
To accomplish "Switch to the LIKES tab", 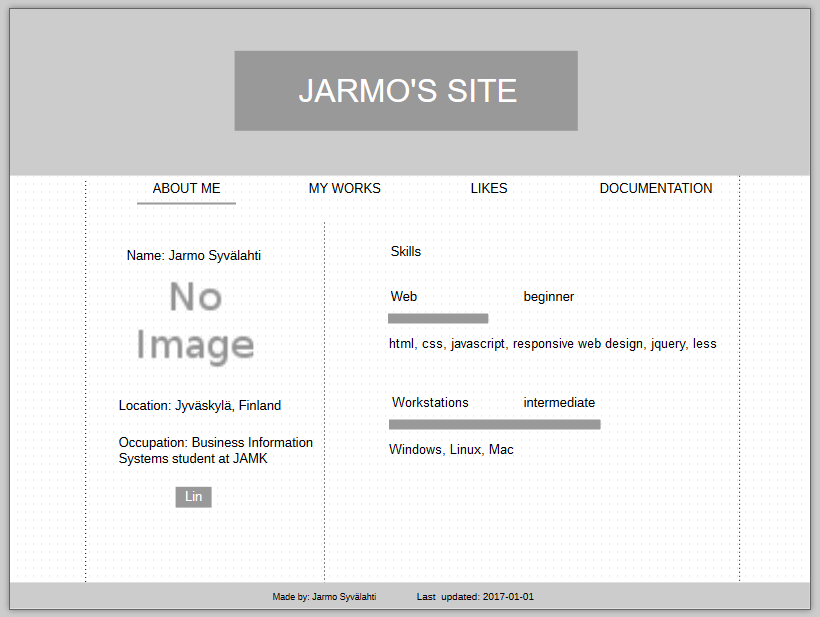I will point(489,188).
